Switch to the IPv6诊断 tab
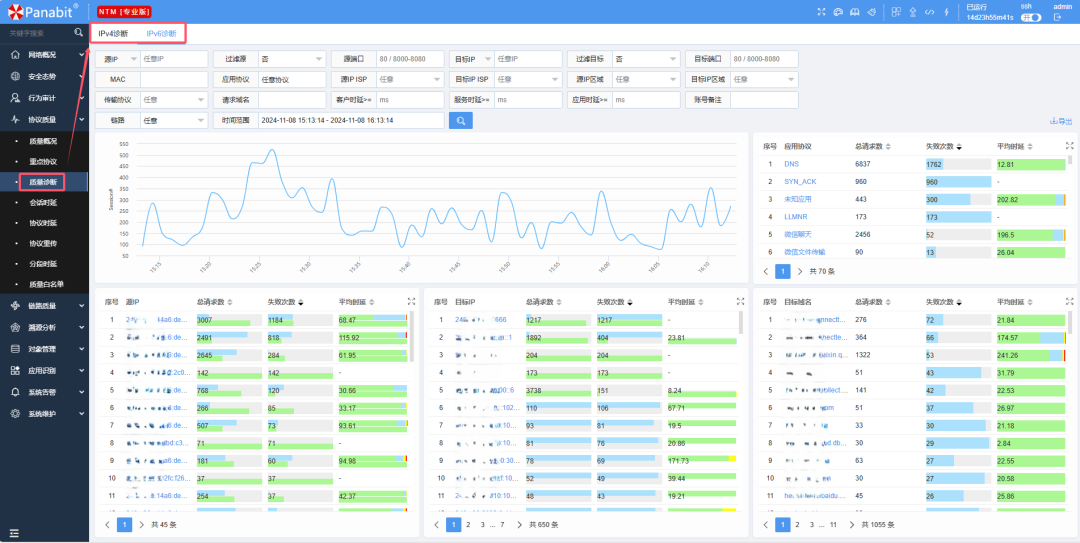The image size is (1080, 543). pyautogui.click(x=161, y=33)
